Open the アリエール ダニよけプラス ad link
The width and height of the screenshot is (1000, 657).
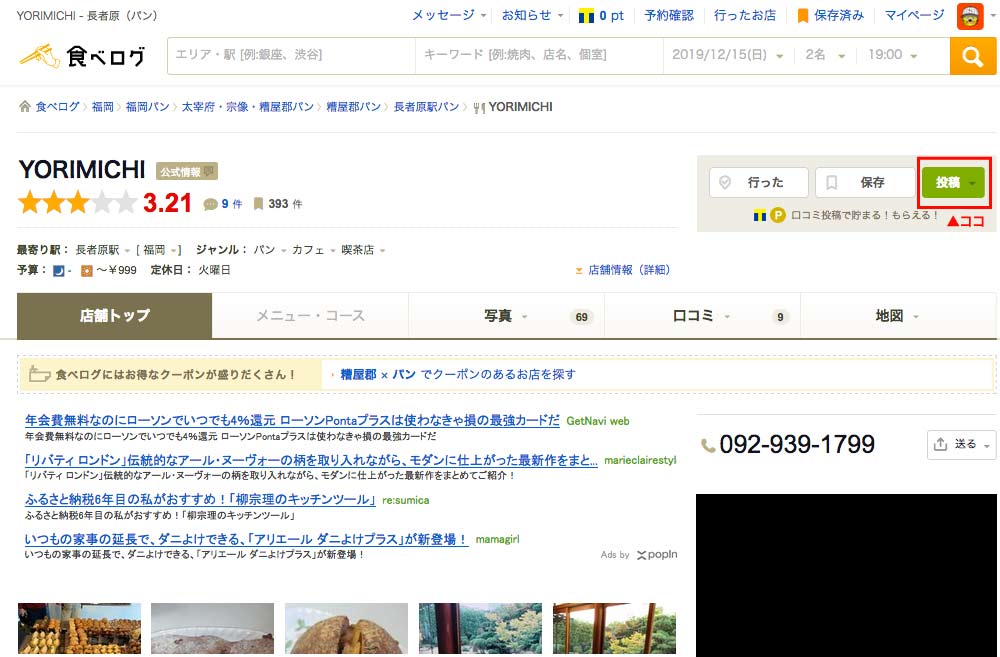pos(246,539)
